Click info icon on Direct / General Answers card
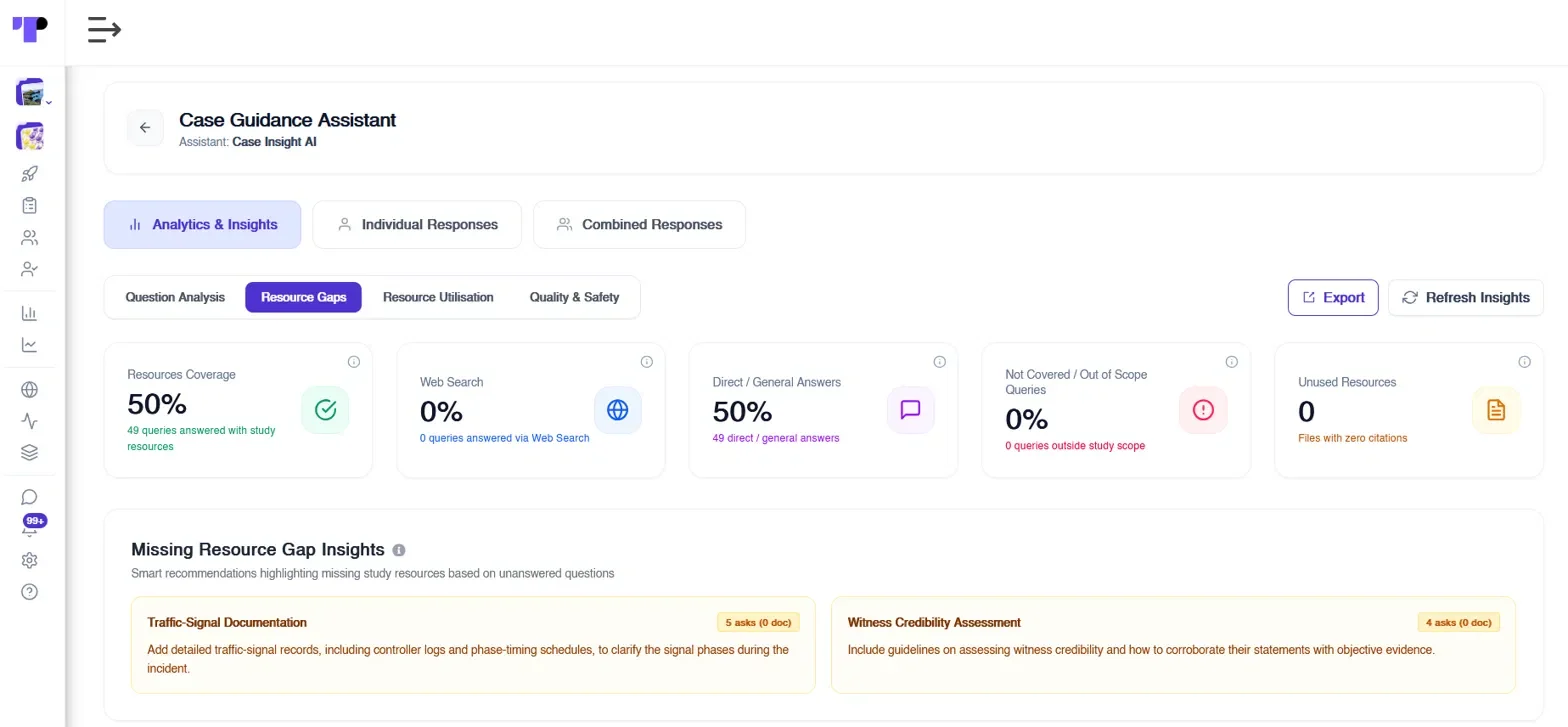 click(939, 362)
